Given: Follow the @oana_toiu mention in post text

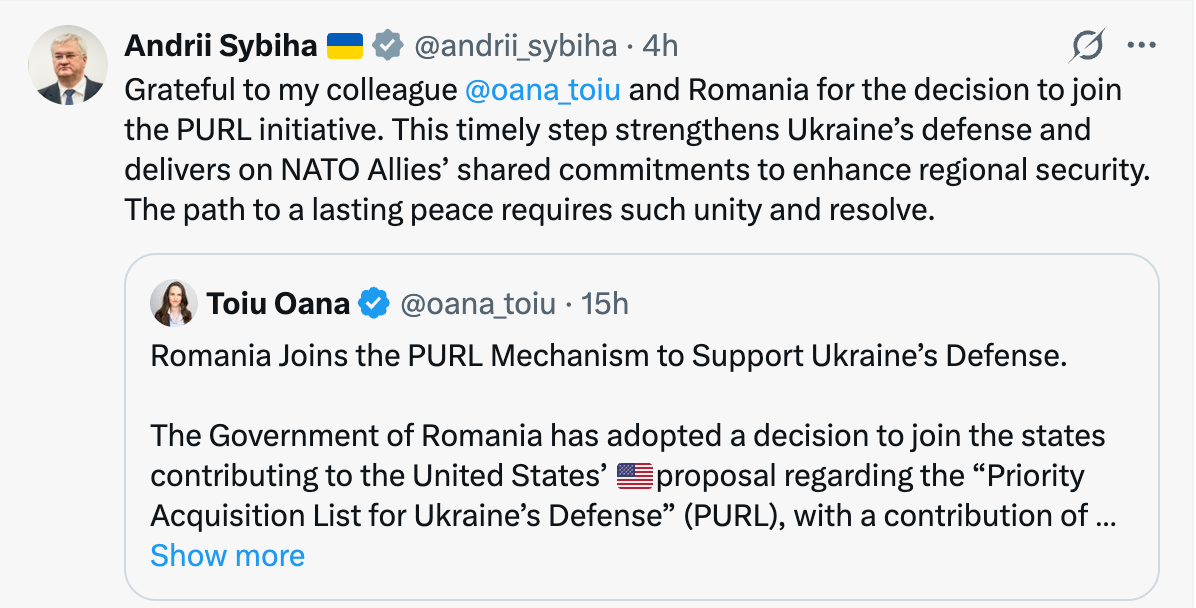Looking at the screenshot, I should (543, 90).
